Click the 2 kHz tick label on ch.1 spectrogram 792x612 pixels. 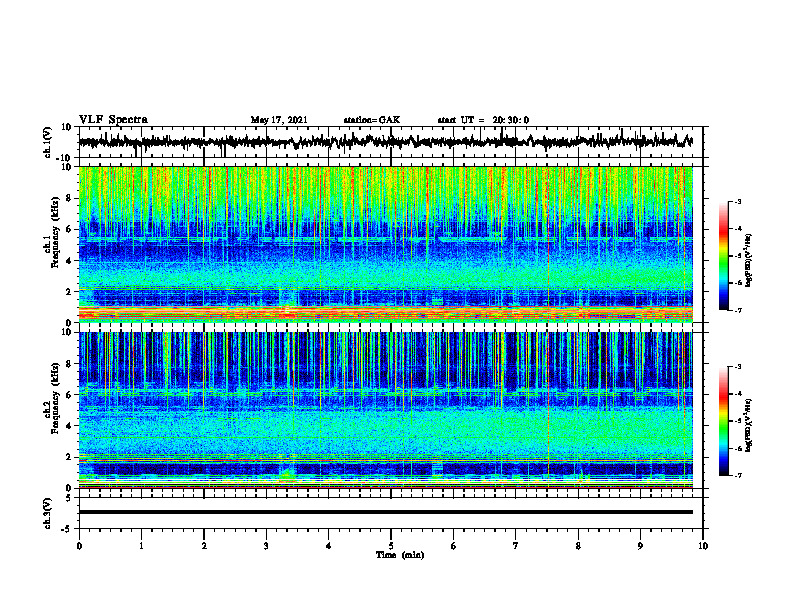(x=69, y=291)
